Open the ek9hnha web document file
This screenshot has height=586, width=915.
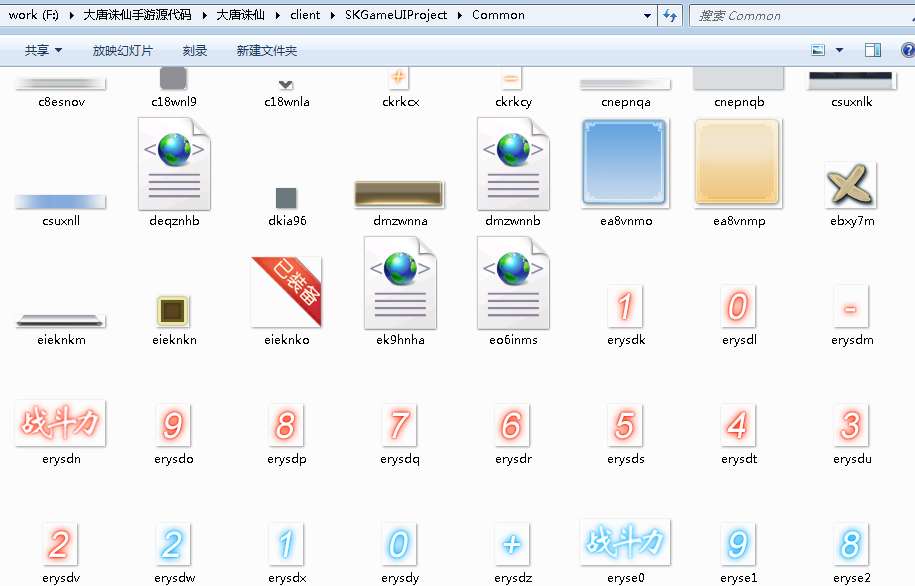pos(399,283)
